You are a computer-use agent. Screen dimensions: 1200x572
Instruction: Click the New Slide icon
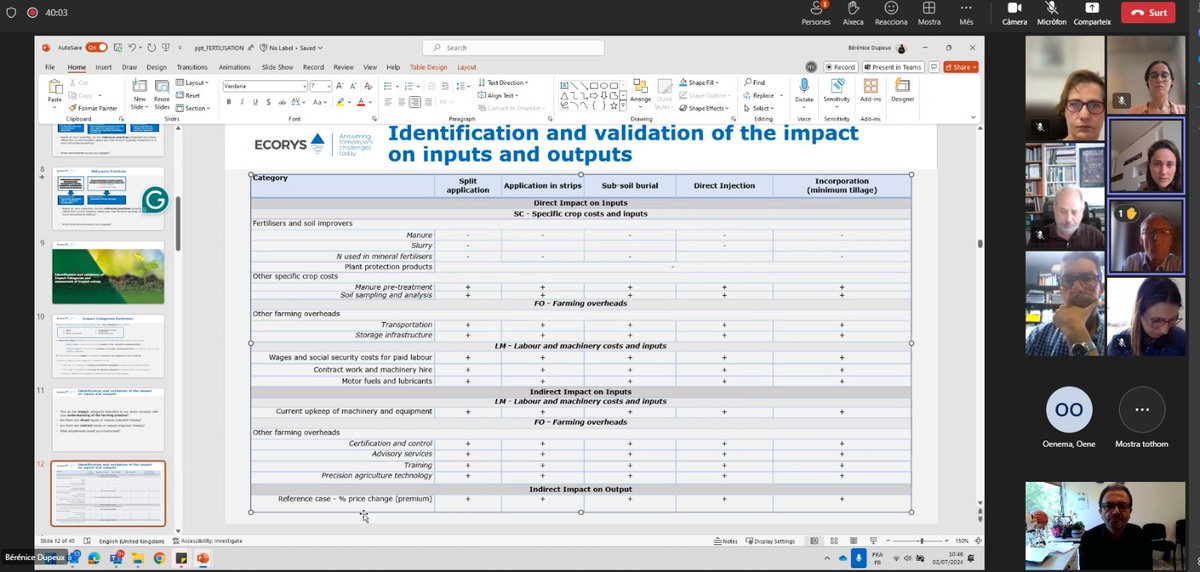point(139,88)
